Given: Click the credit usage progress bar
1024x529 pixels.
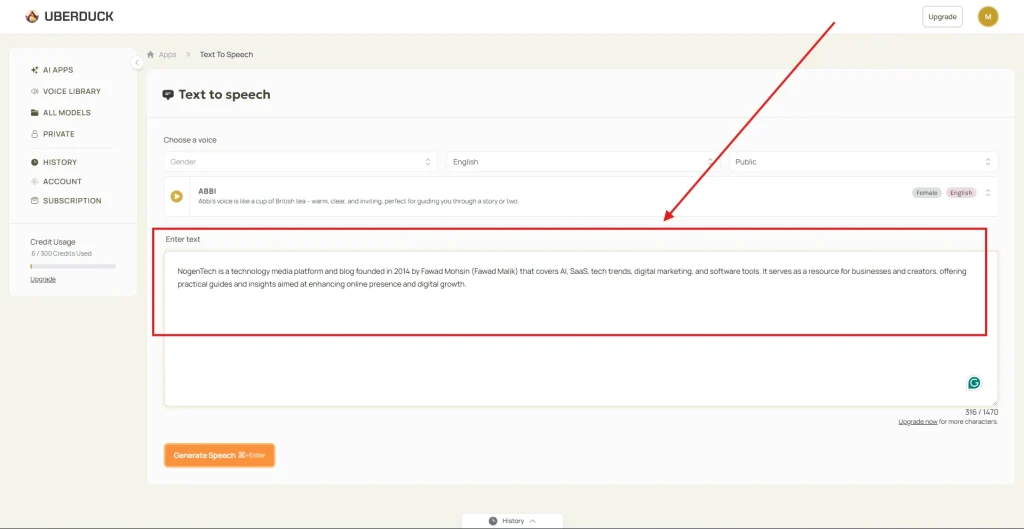Looking at the screenshot, I should (x=73, y=266).
